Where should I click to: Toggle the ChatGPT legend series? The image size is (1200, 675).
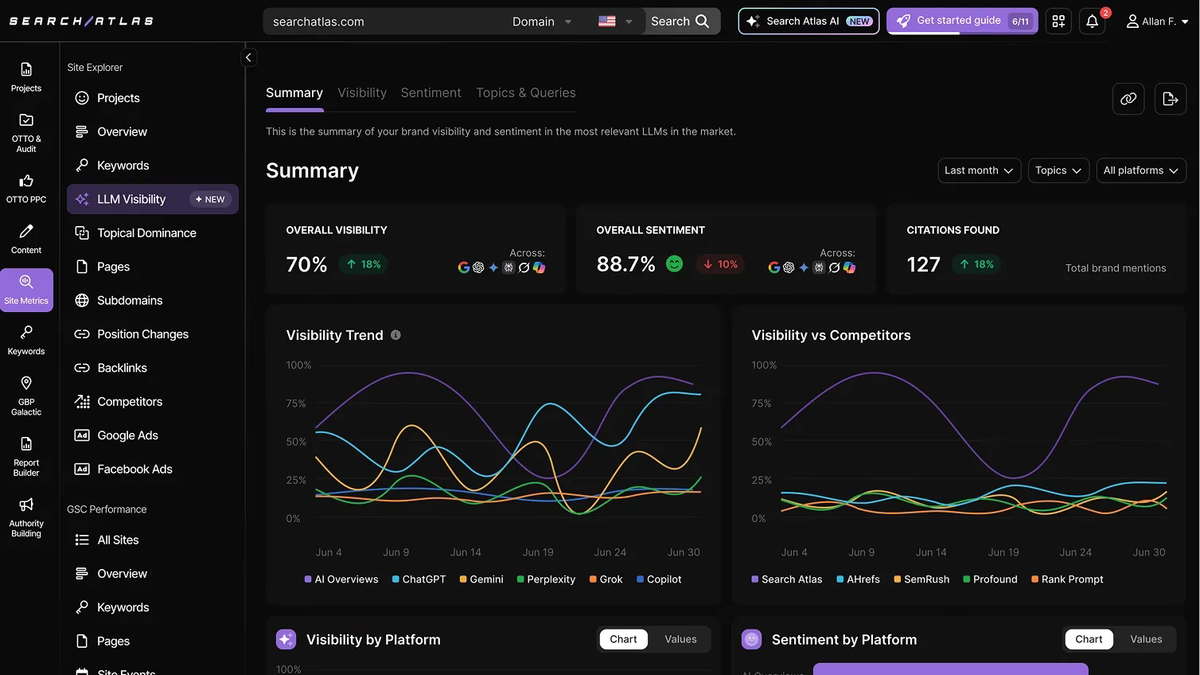coord(419,579)
